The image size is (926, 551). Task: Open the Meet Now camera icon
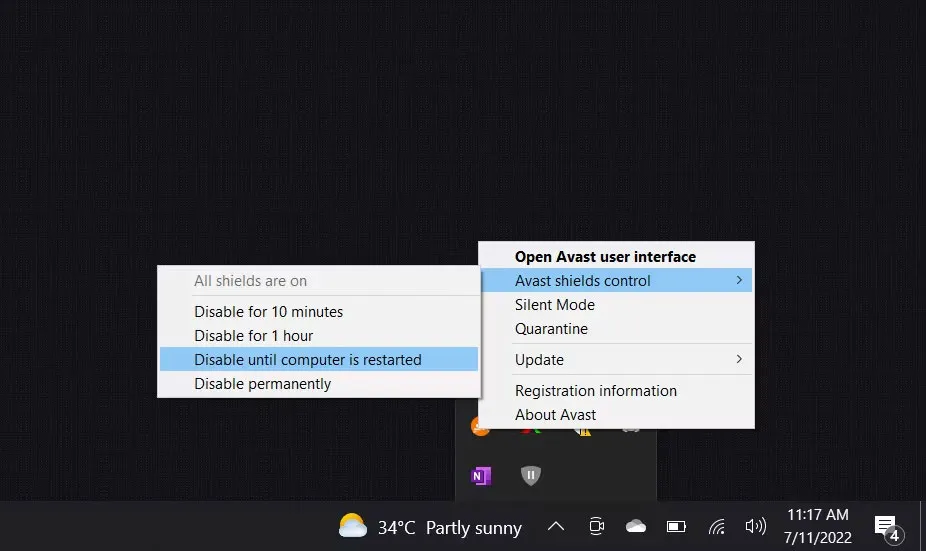[597, 526]
